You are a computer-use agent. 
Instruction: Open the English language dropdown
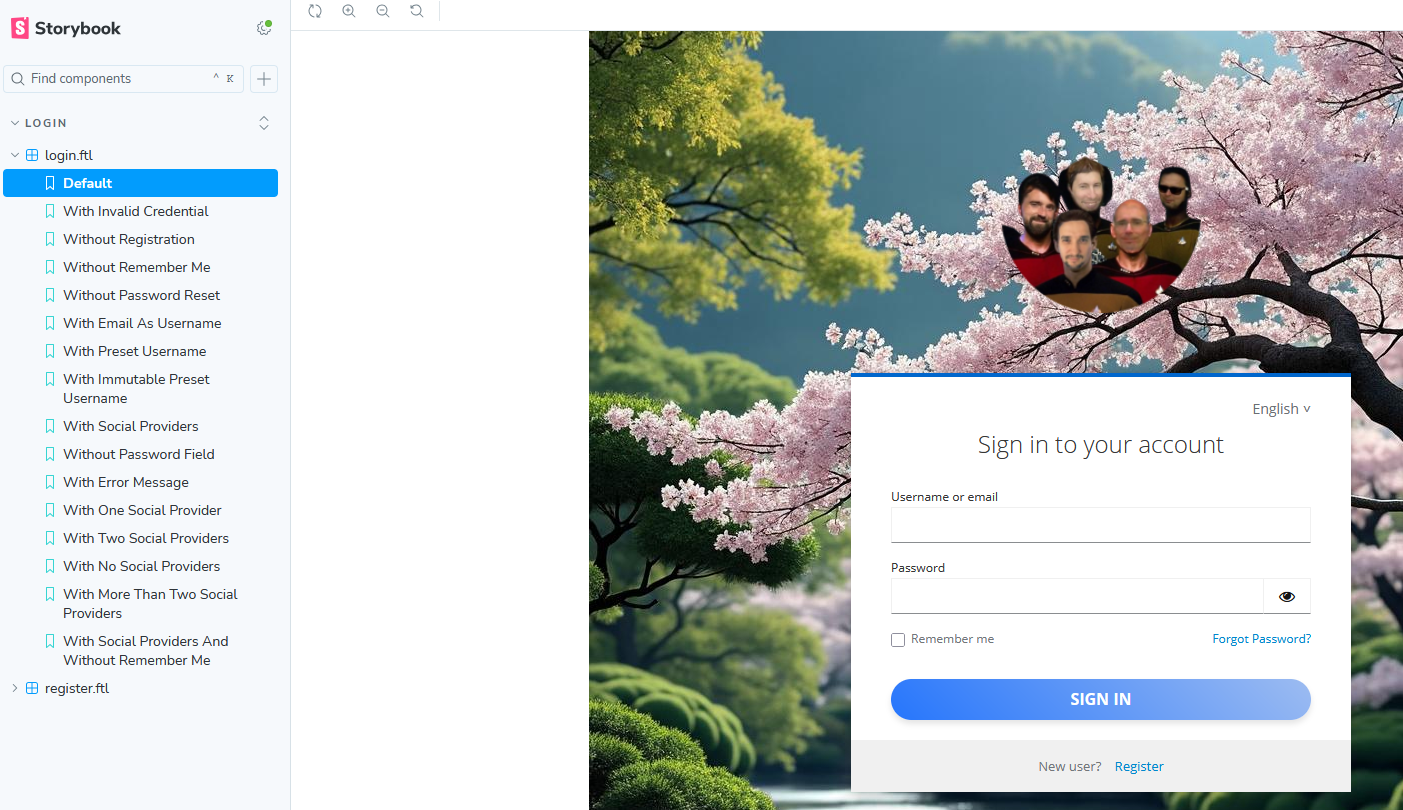pos(1281,409)
